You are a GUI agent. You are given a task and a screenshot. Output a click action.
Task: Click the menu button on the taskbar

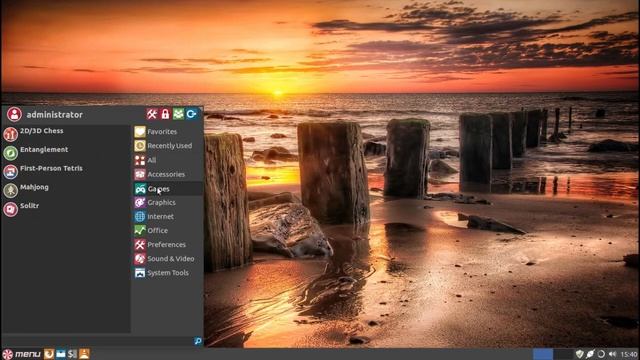pos(22,354)
